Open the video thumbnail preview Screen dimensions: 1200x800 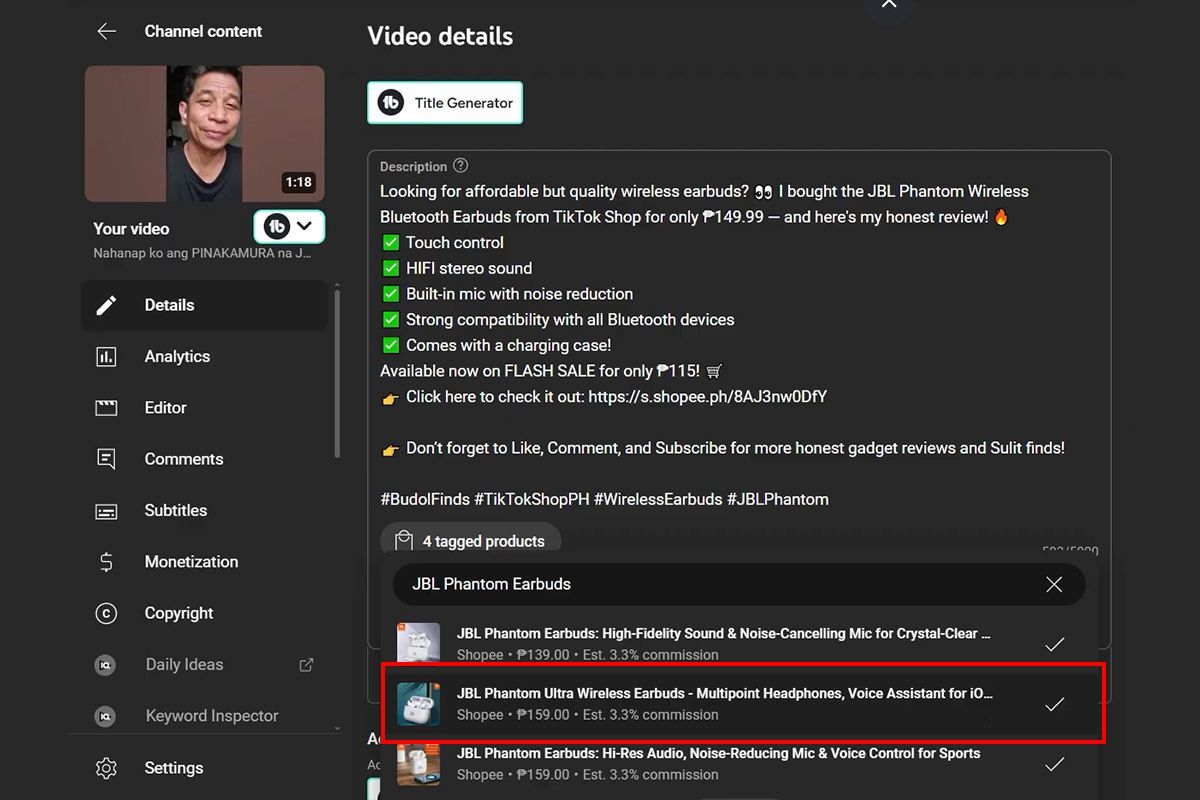205,134
